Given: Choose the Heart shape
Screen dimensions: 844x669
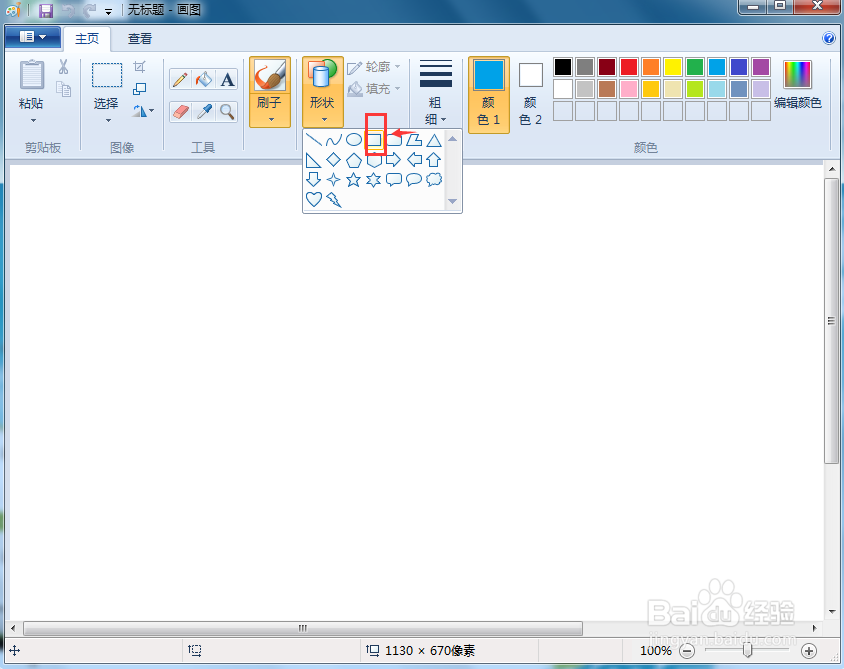Looking at the screenshot, I should coord(313,199).
